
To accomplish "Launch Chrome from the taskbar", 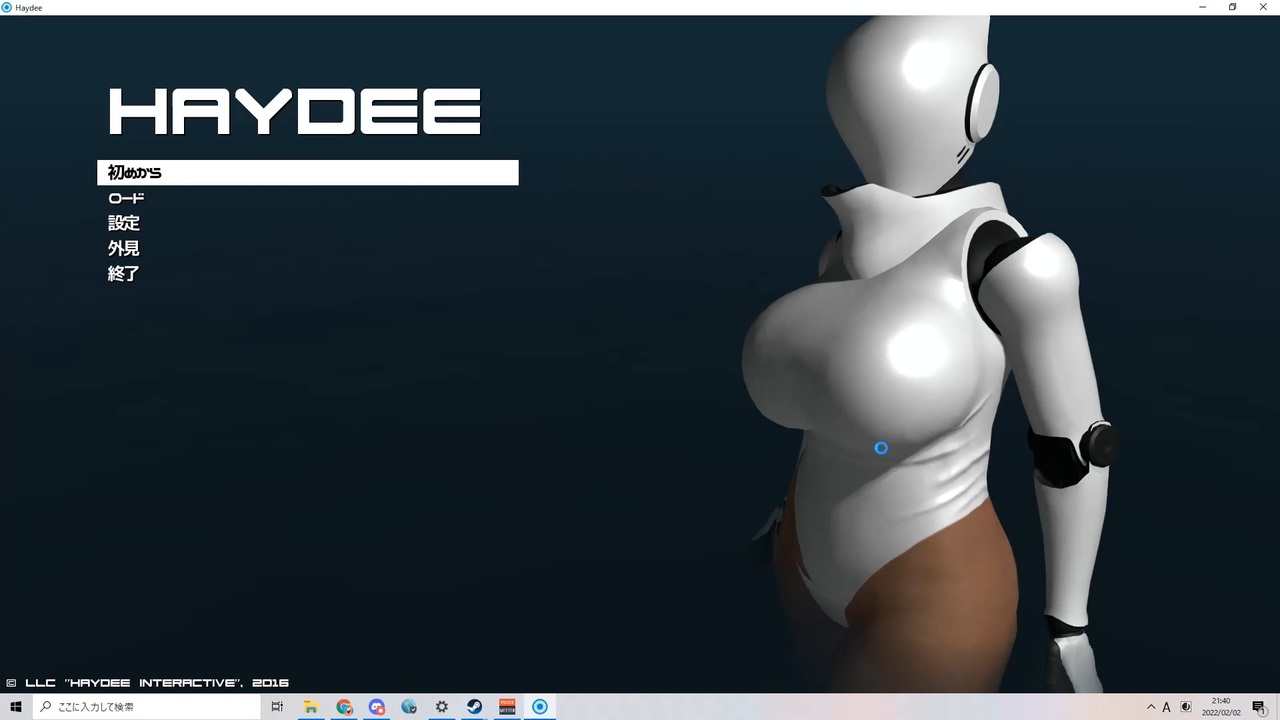I will click(344, 707).
